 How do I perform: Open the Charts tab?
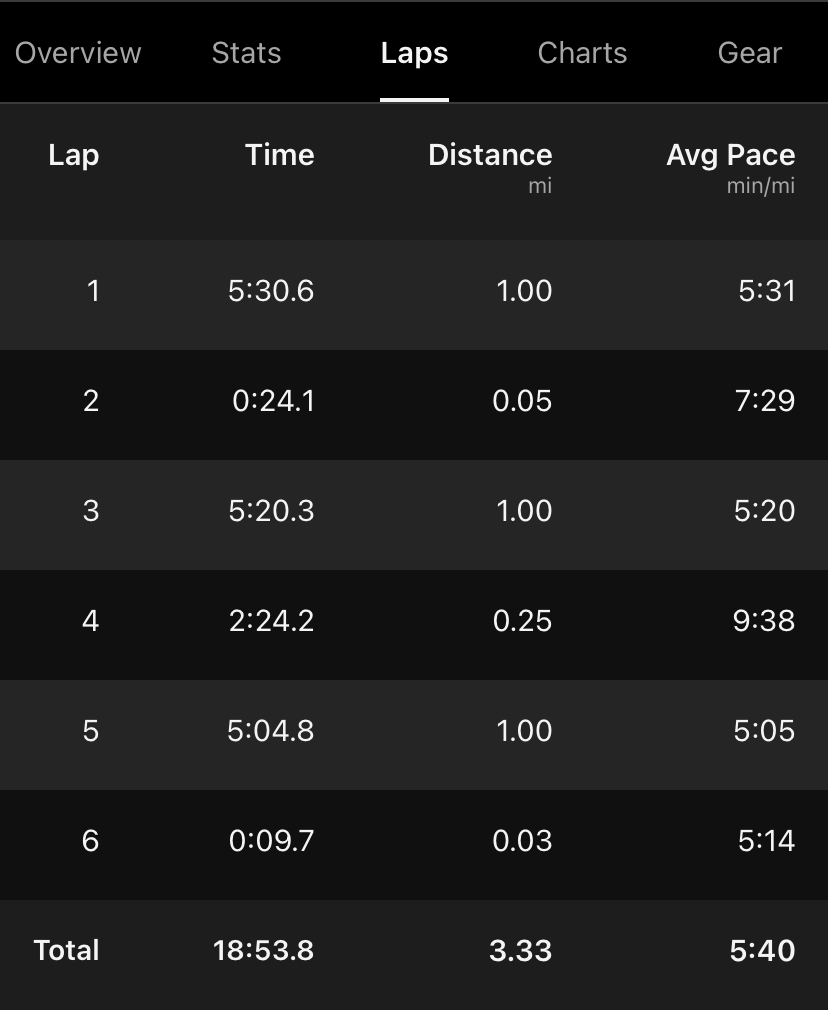tap(582, 53)
